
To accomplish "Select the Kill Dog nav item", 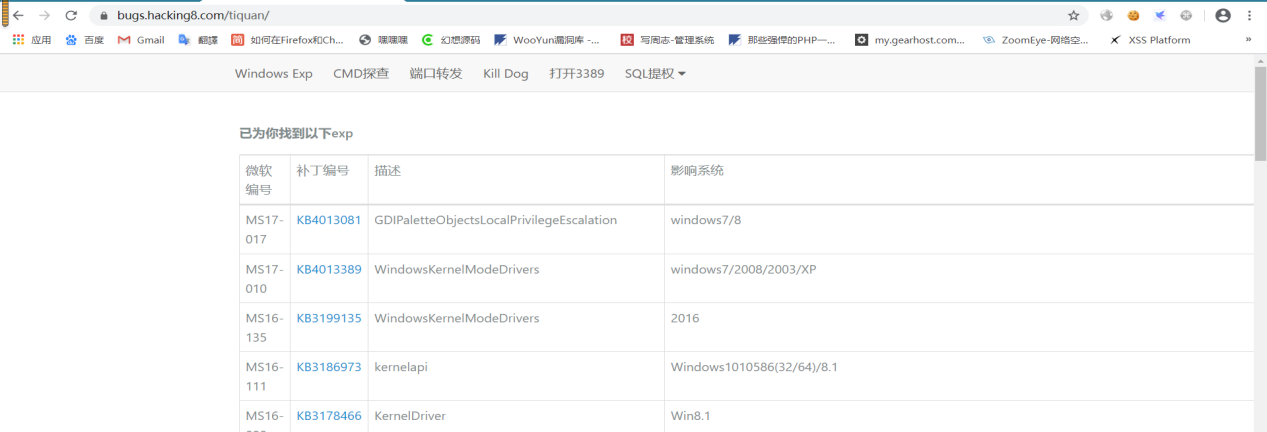I will [506, 74].
